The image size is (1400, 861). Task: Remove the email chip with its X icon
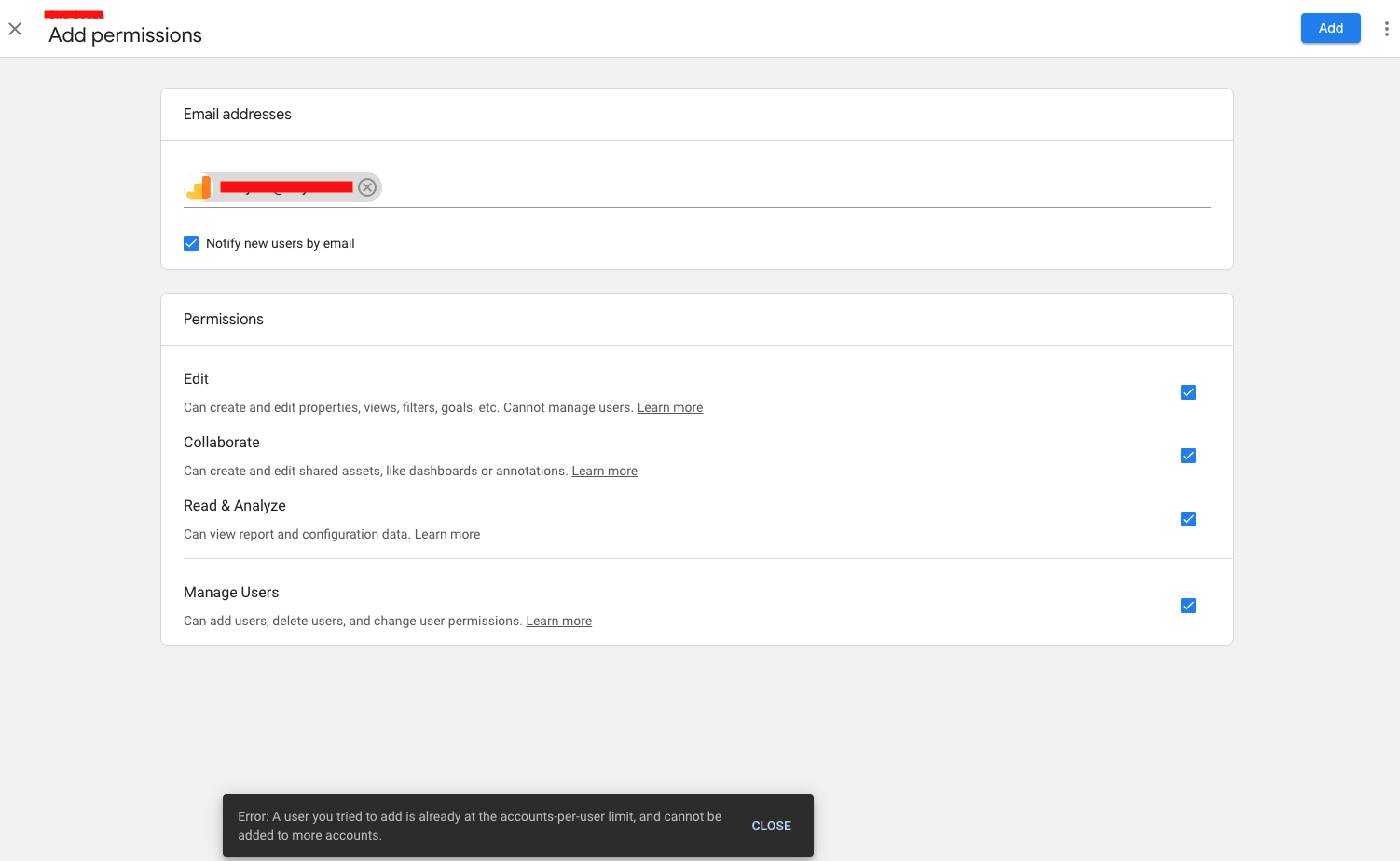[367, 187]
